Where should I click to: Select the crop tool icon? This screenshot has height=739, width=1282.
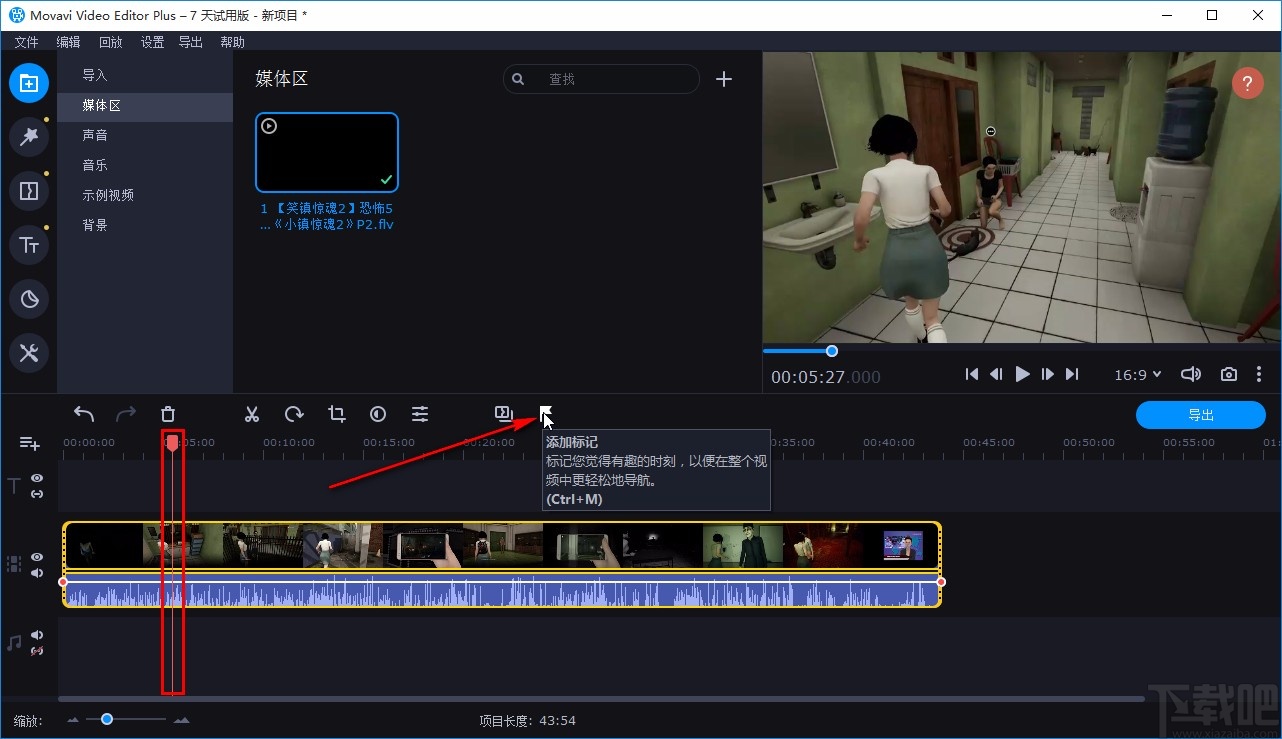pyautogui.click(x=336, y=414)
